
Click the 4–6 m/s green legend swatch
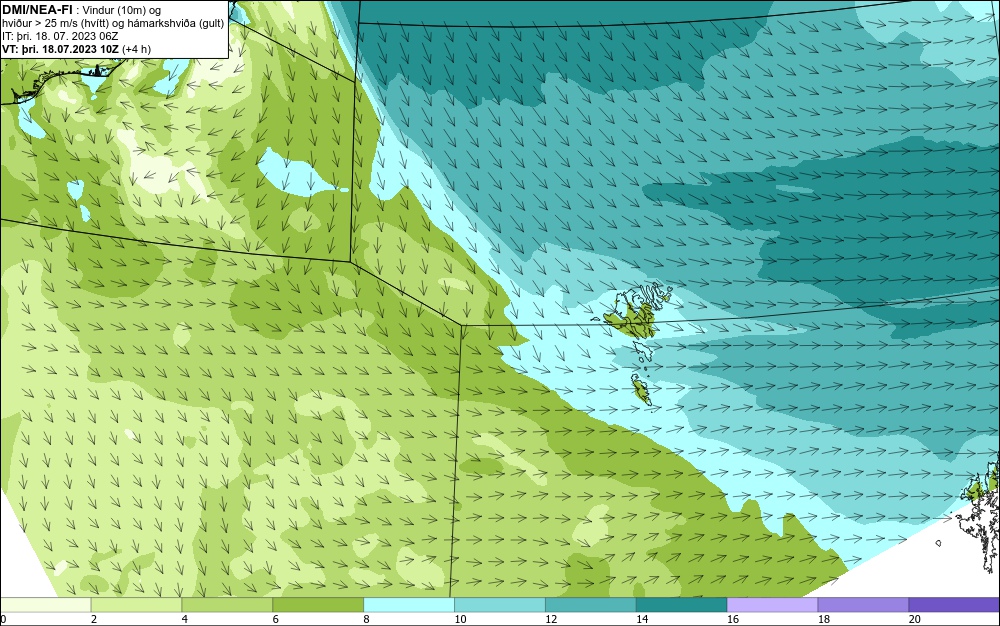coord(227,605)
